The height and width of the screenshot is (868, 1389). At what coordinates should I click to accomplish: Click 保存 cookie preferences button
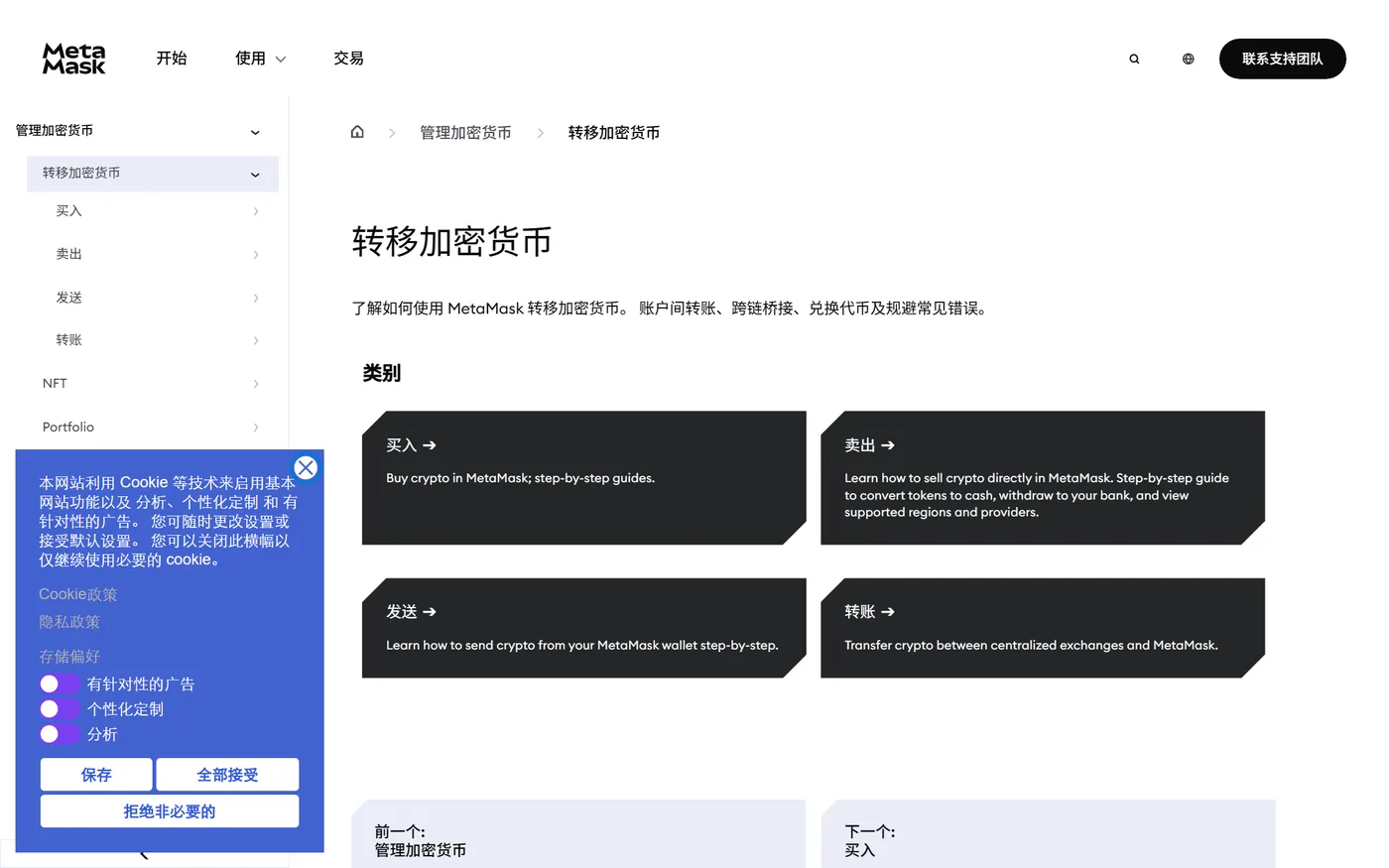96,775
